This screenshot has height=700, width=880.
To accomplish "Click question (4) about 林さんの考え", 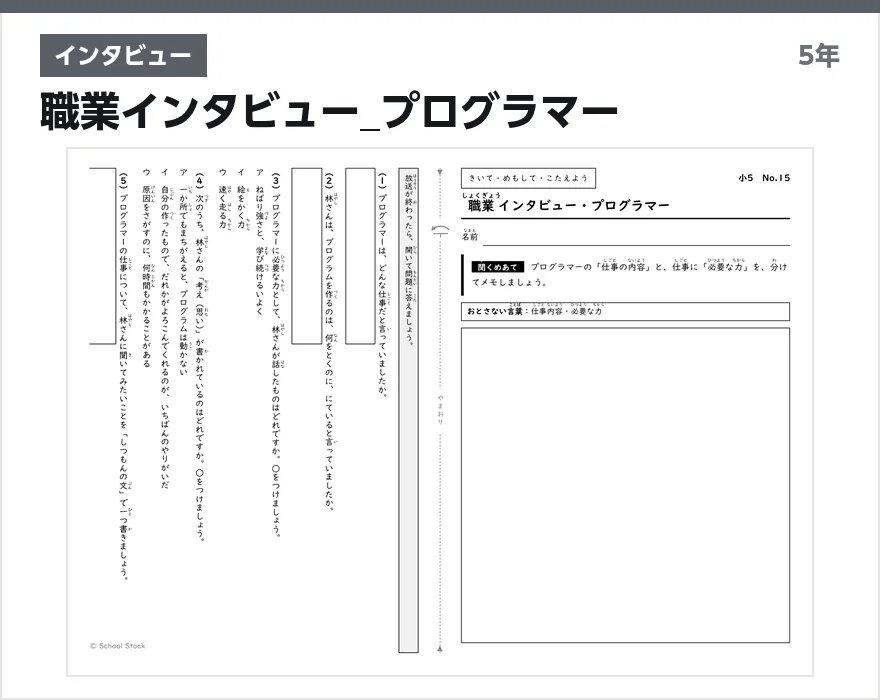I will pyautogui.click(x=200, y=356).
